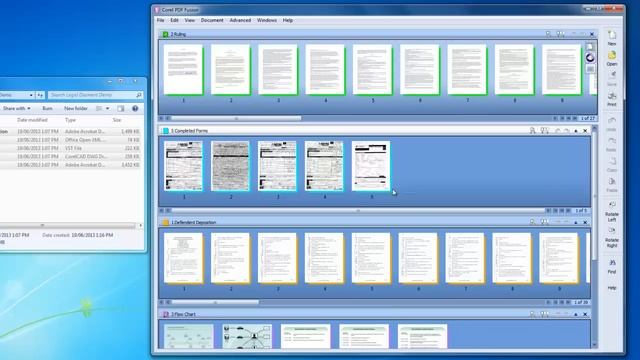Click the vertical scrollbar of the document panels
The height and width of the screenshot is (360, 640).
595,196
